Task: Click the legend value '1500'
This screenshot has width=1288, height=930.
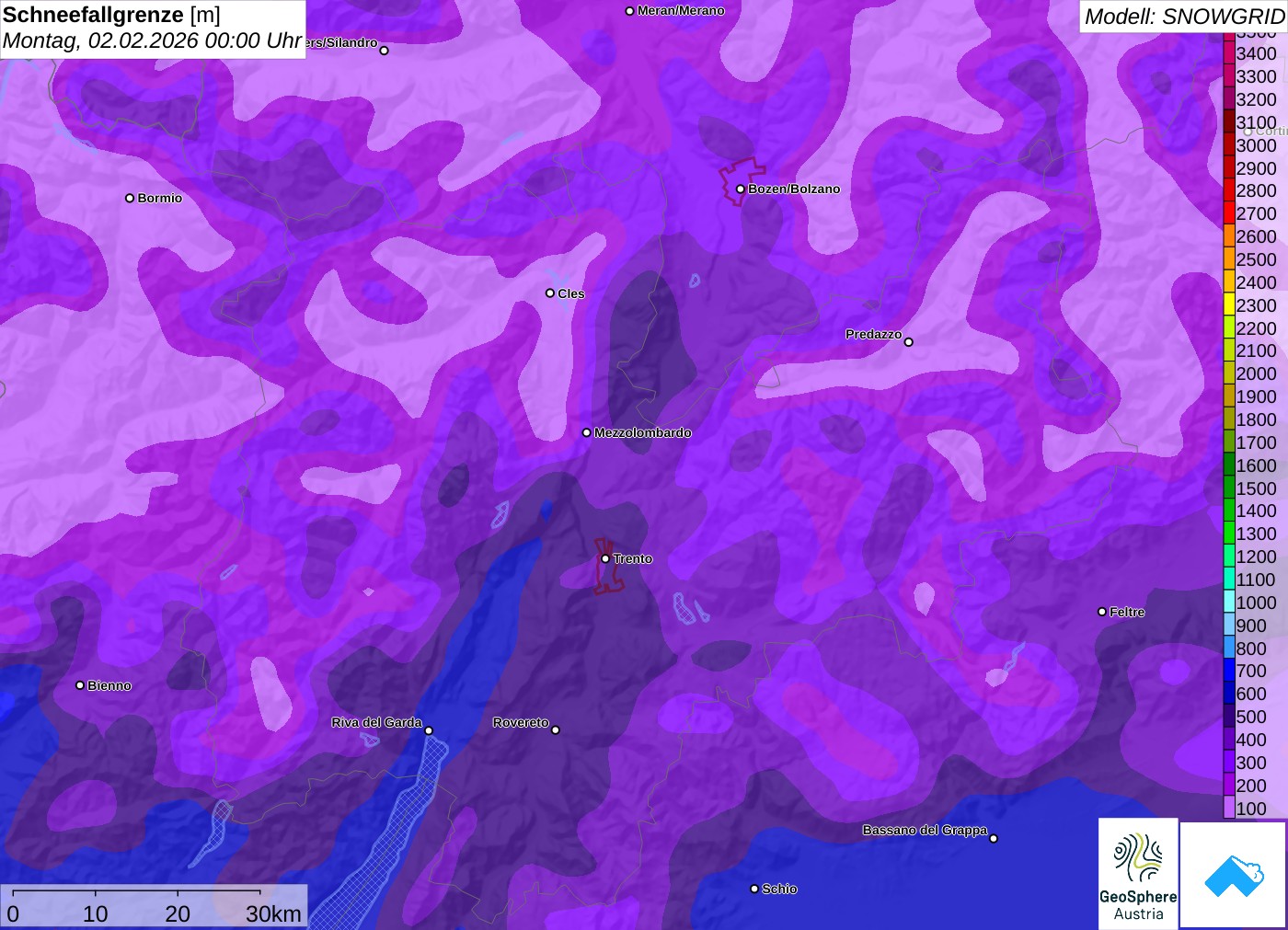Action: (1257, 488)
